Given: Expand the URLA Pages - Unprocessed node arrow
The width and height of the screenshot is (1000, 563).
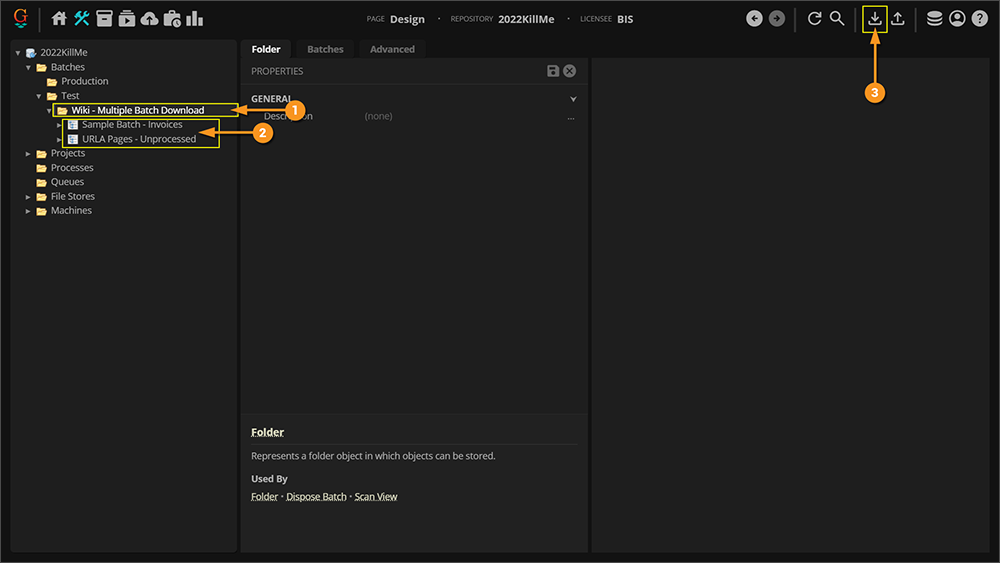Looking at the screenshot, I should point(59,139).
